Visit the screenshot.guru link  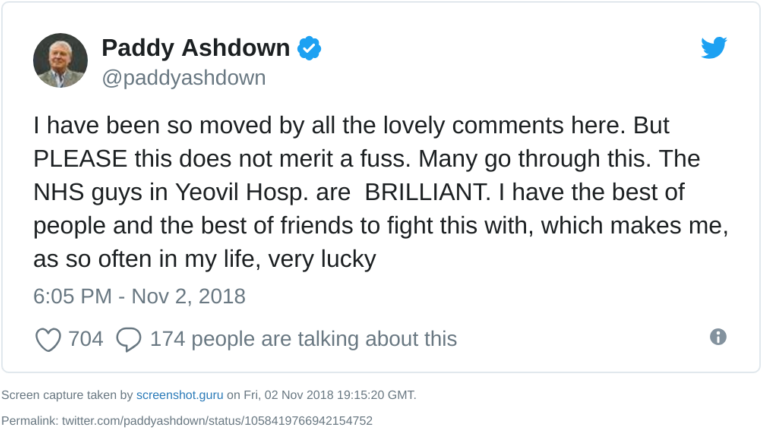click(x=180, y=395)
